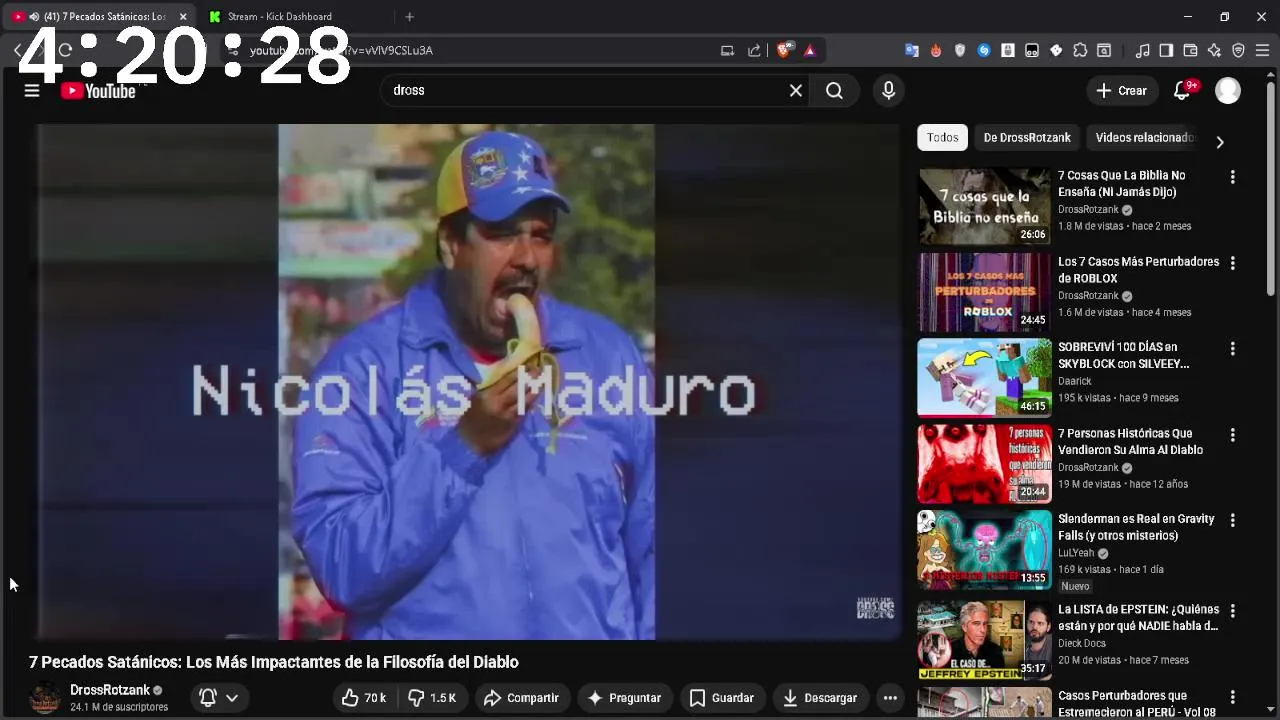This screenshot has width=1280, height=720.
Task: Click the Preguntar button
Action: click(625, 698)
